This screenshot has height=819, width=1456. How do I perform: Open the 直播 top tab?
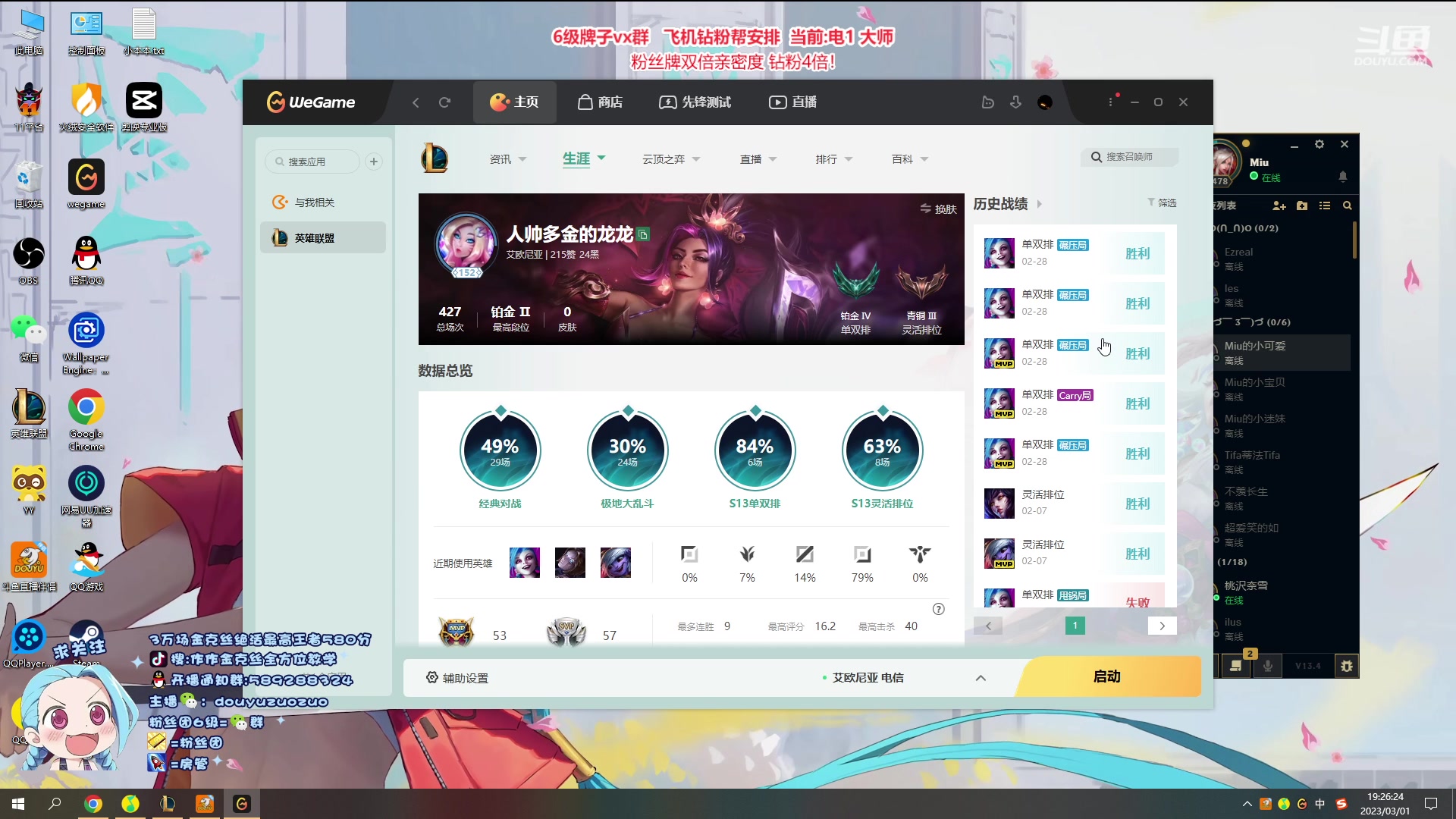[792, 102]
